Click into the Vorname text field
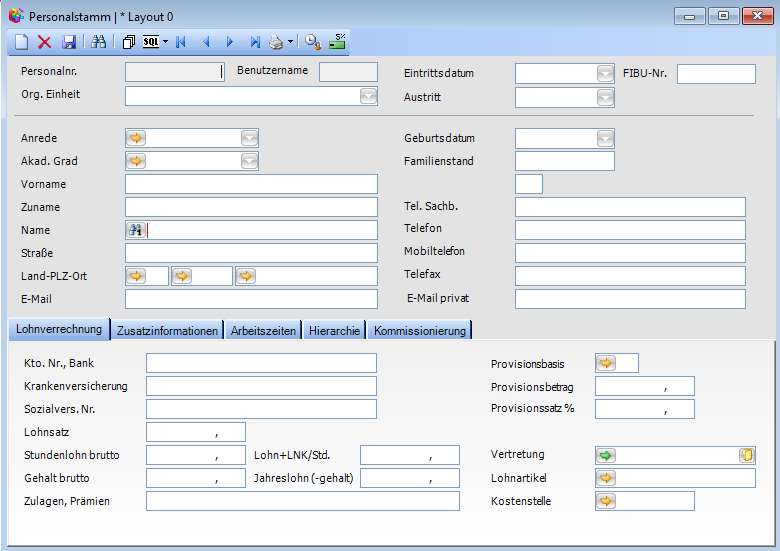The image size is (780, 551). pos(251,184)
